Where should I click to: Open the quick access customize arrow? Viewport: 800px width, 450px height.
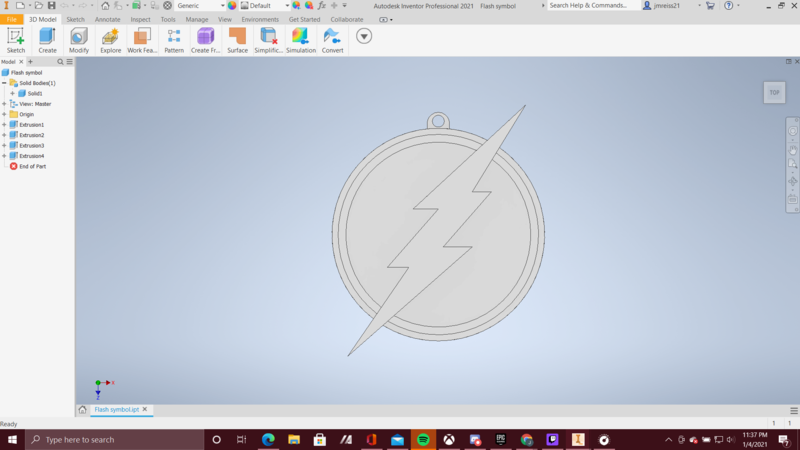click(344, 6)
